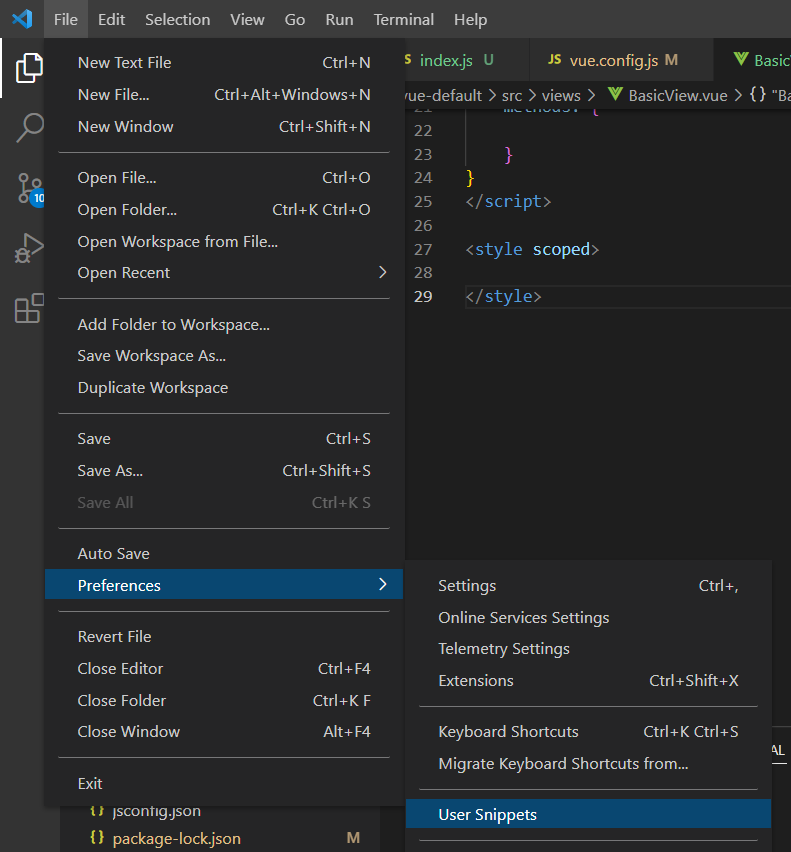The width and height of the screenshot is (791, 852).
Task: Open the Search view icon
Action: pos(29,128)
